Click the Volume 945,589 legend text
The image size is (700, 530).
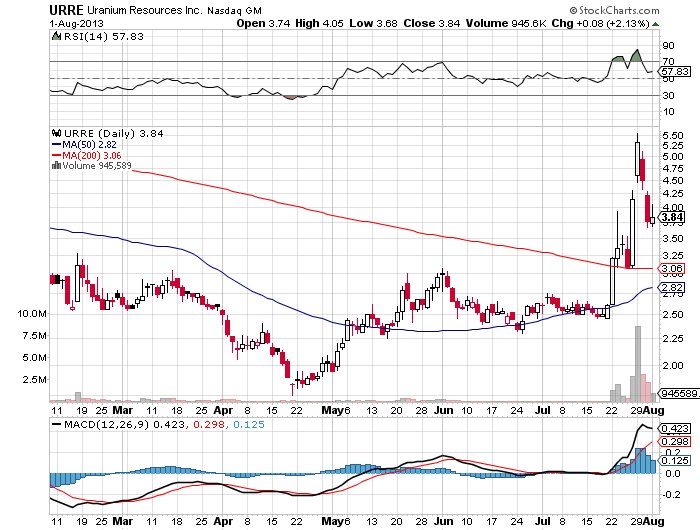[x=97, y=166]
